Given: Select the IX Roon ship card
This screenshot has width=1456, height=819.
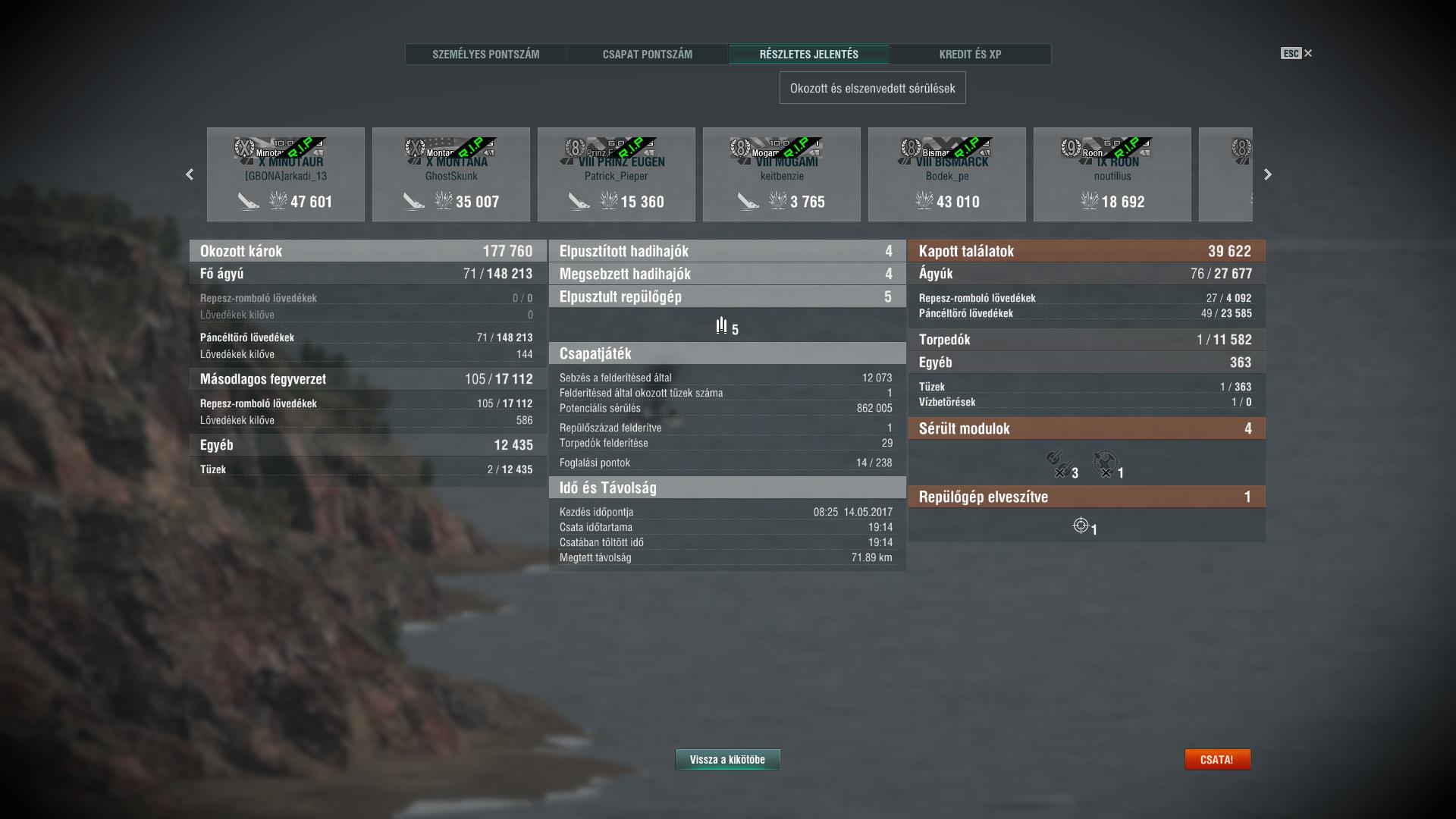Looking at the screenshot, I should [x=1112, y=174].
